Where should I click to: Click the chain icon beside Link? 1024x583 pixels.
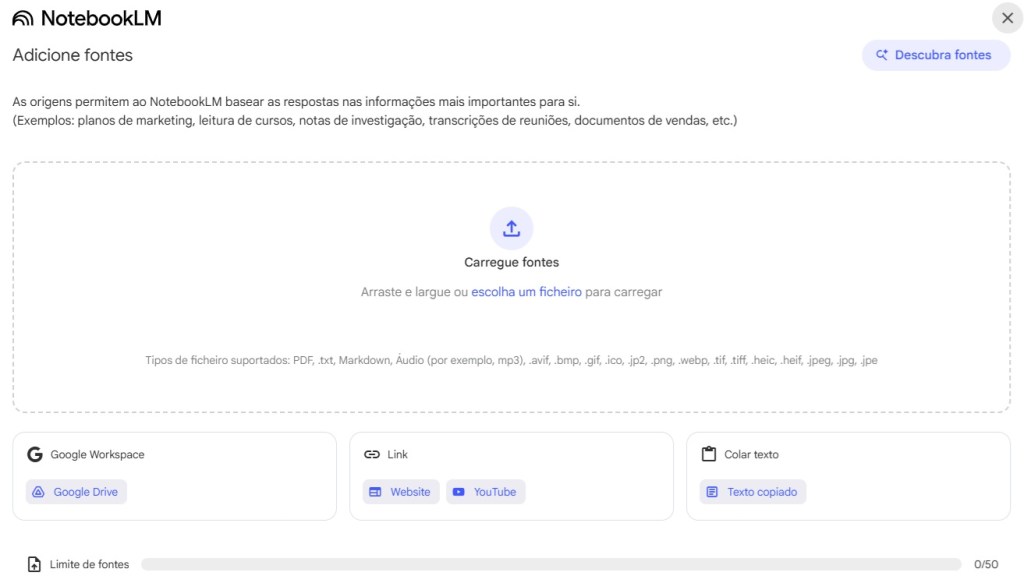(x=372, y=454)
